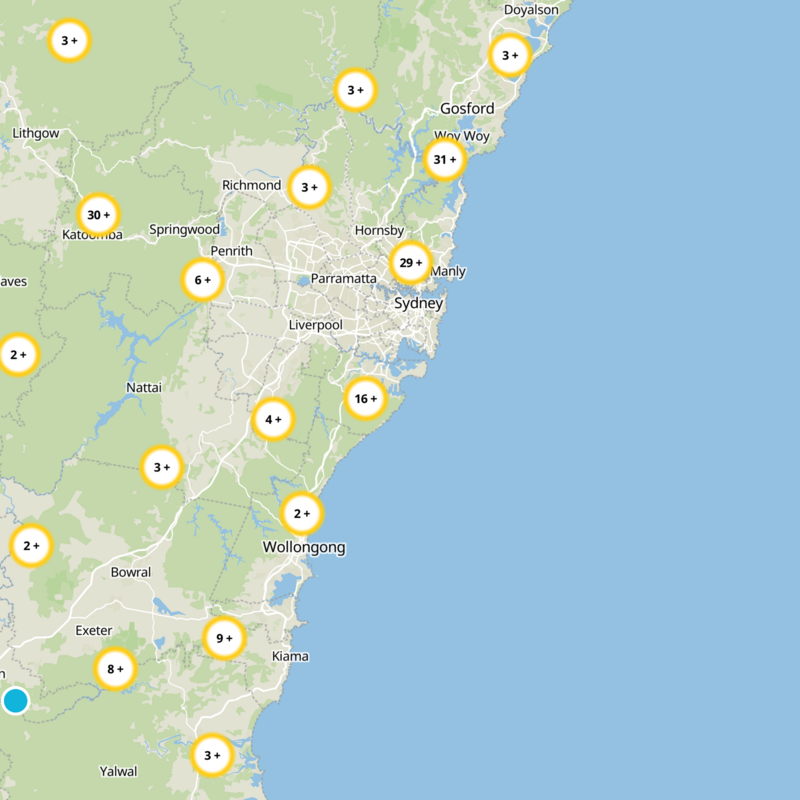Select the 6+ cluster marker near Penrith
The height and width of the screenshot is (800, 800).
[200, 279]
